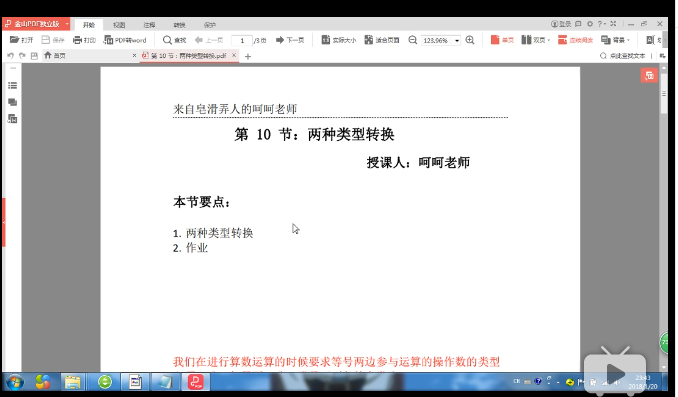Screen dimensions: 678x397
Task: Switch to the 转换 ribbon tab
Action: coord(179,25)
